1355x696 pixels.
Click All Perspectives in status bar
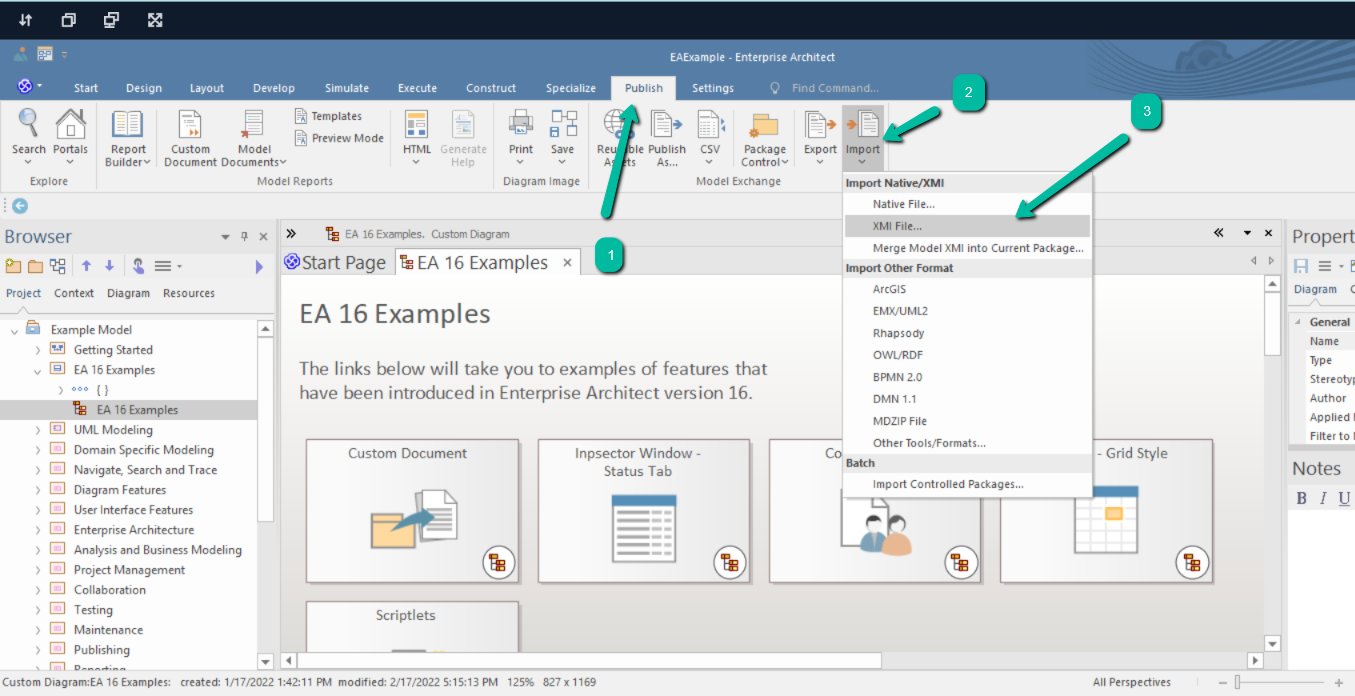(1131, 682)
